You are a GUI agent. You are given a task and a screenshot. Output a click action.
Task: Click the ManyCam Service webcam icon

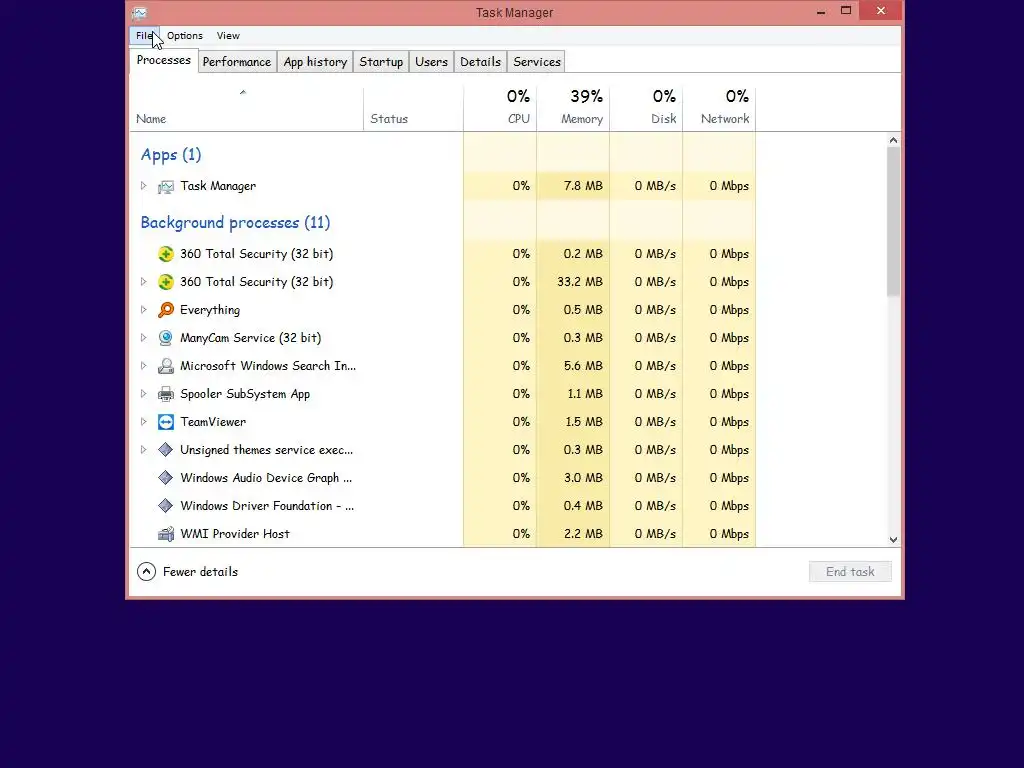(166, 338)
